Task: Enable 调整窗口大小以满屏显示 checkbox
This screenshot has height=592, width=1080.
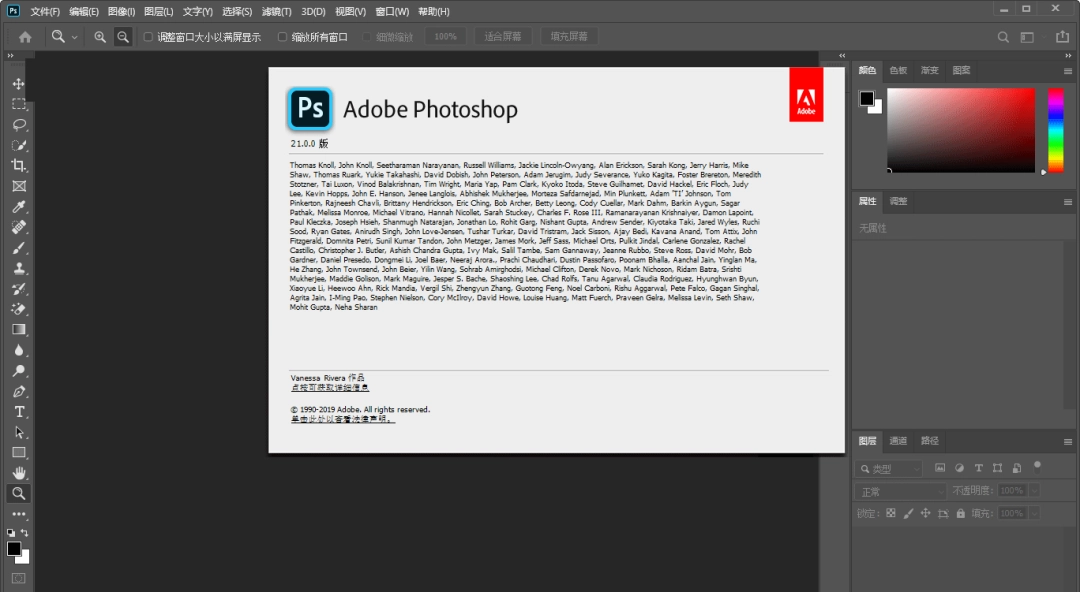Action: click(147, 37)
